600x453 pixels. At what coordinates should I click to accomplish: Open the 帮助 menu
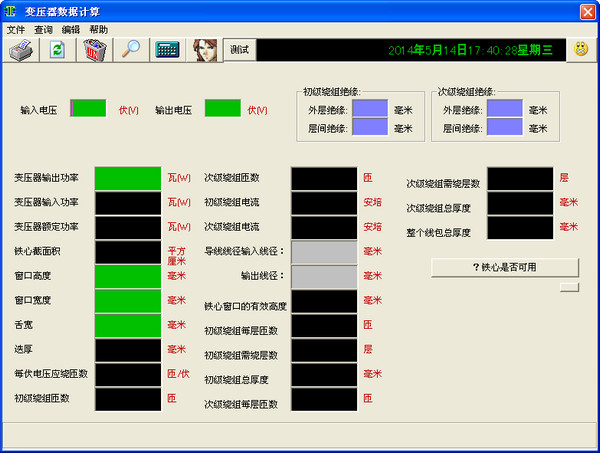pos(98,30)
